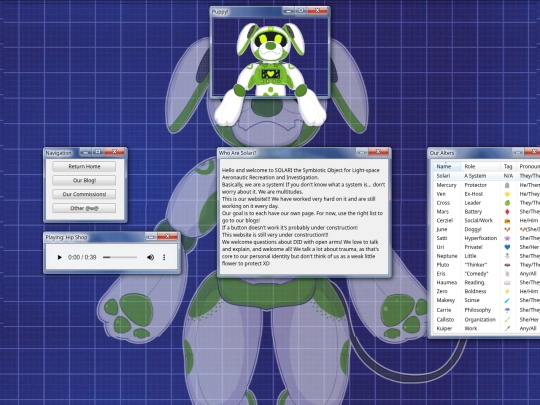Click the star tag icon in Ven's row
Image resolution: width=540 pixels, height=405 pixels.
[507, 194]
